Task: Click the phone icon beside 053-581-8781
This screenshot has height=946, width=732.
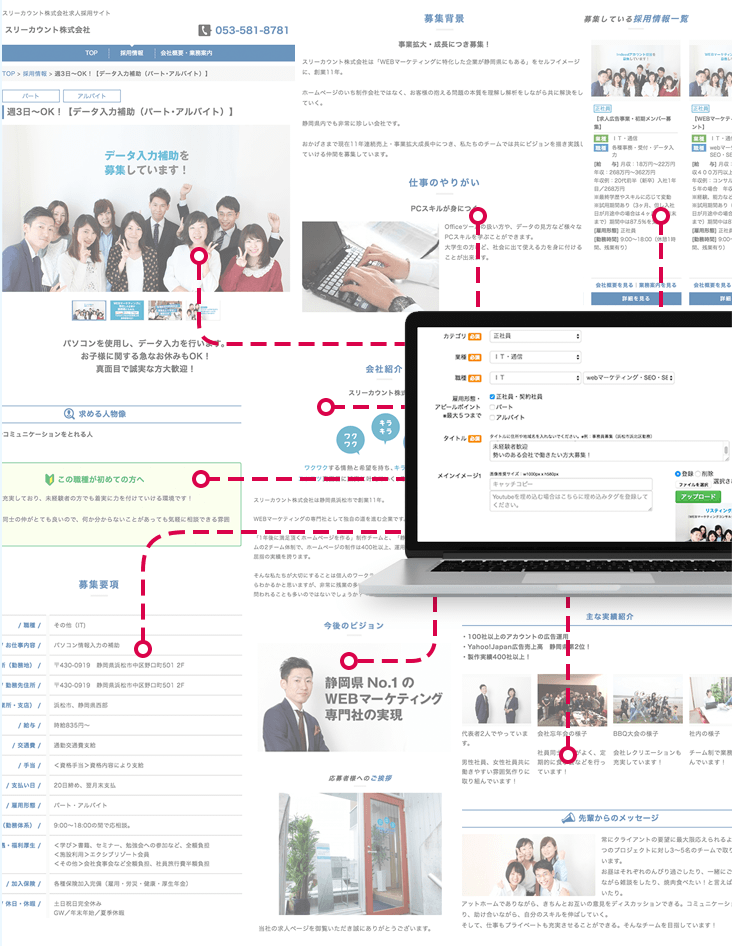Action: point(205,31)
